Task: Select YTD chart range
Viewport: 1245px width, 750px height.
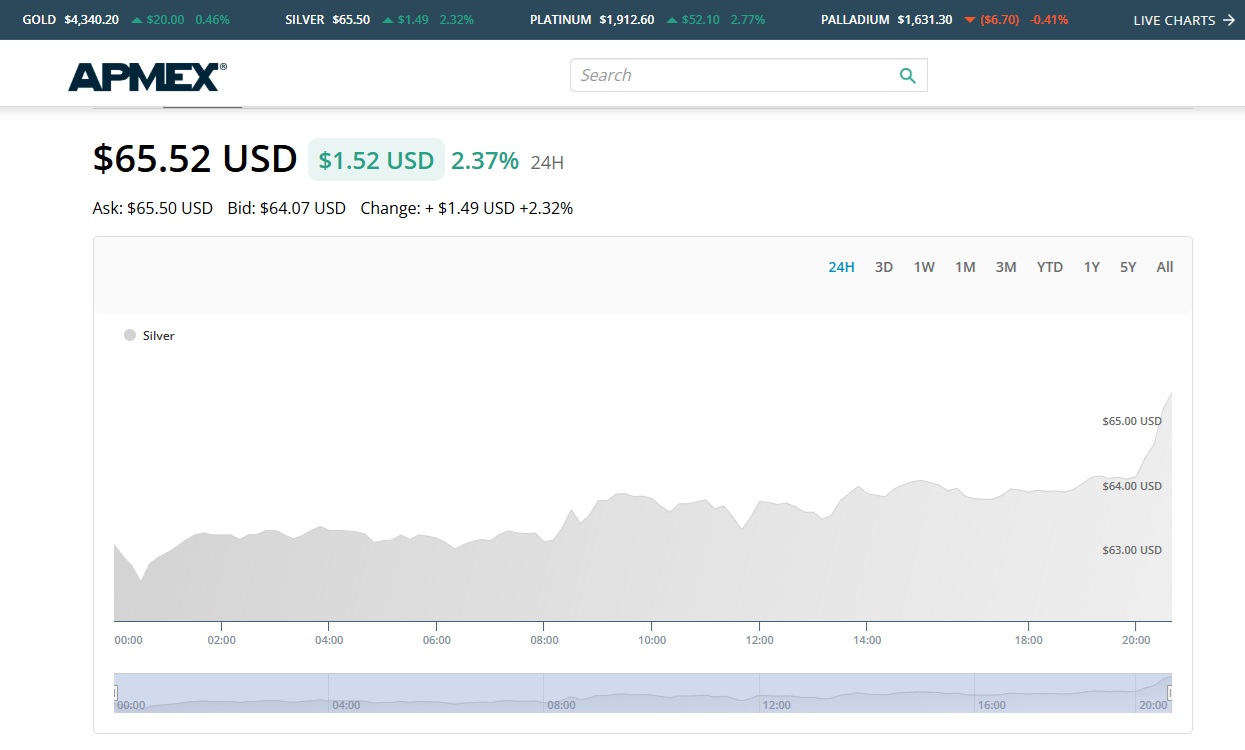Action: [1050, 267]
